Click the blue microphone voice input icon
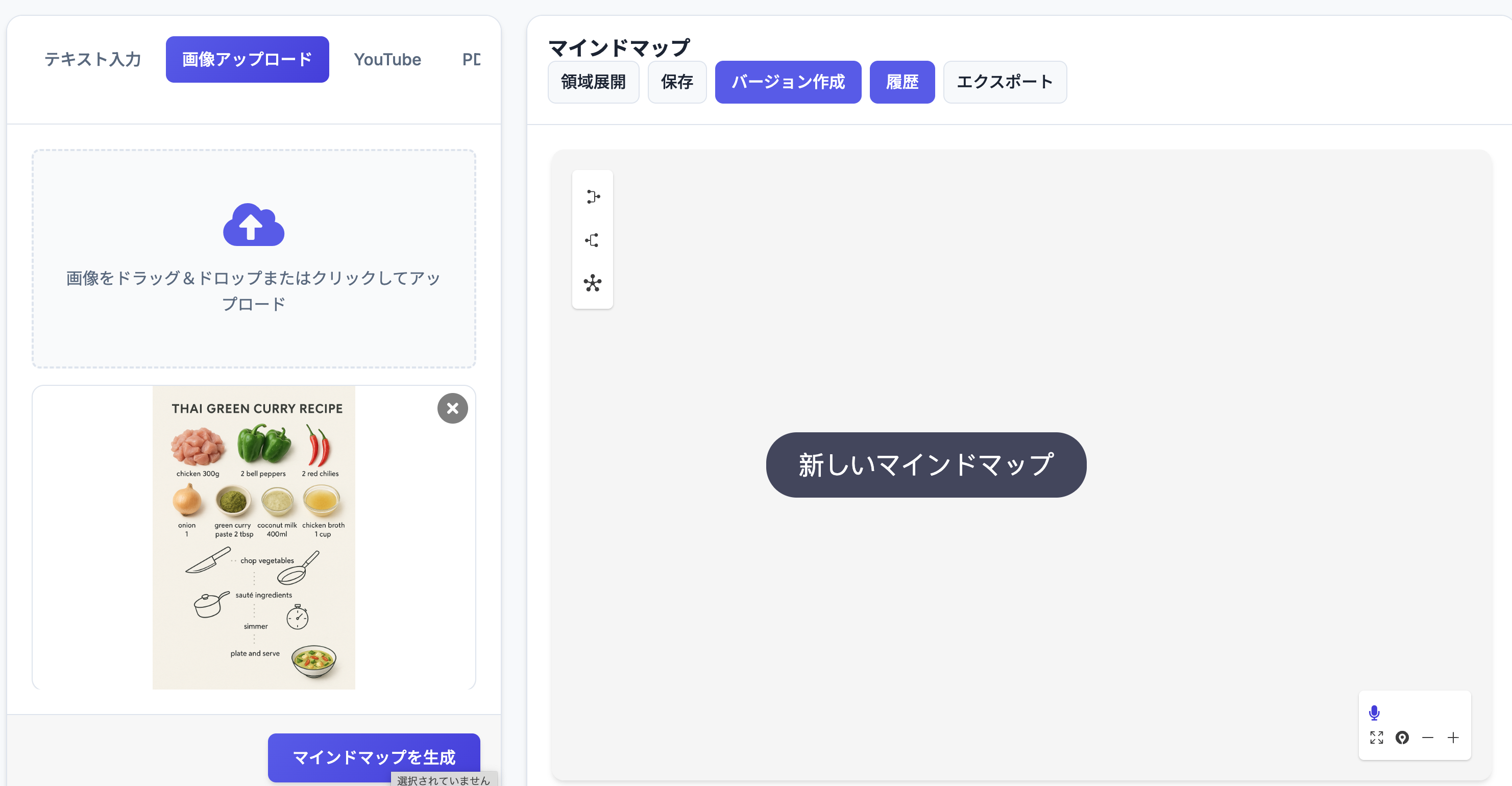The width and height of the screenshot is (1512, 786). 1374,713
